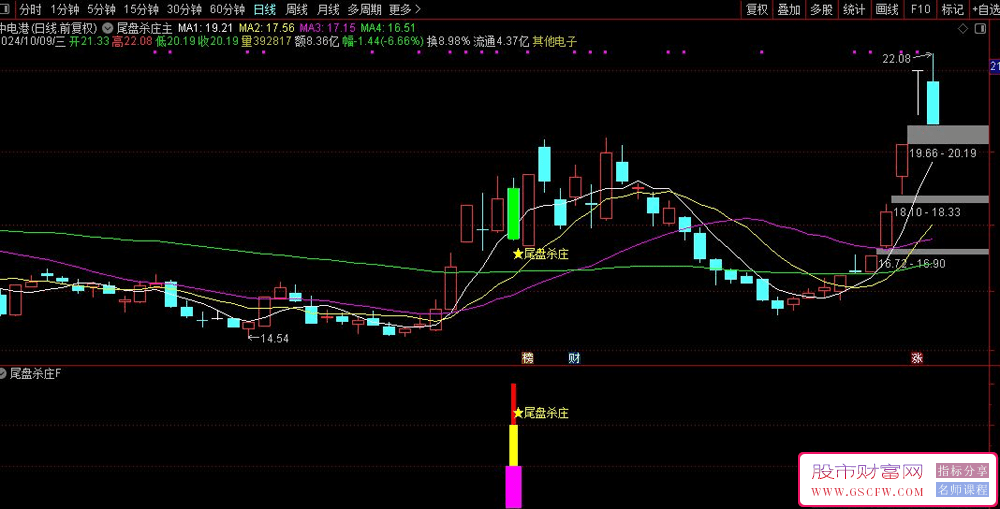Select the latest cyan candle near 22.08
The height and width of the screenshot is (509, 1000).
933,102
